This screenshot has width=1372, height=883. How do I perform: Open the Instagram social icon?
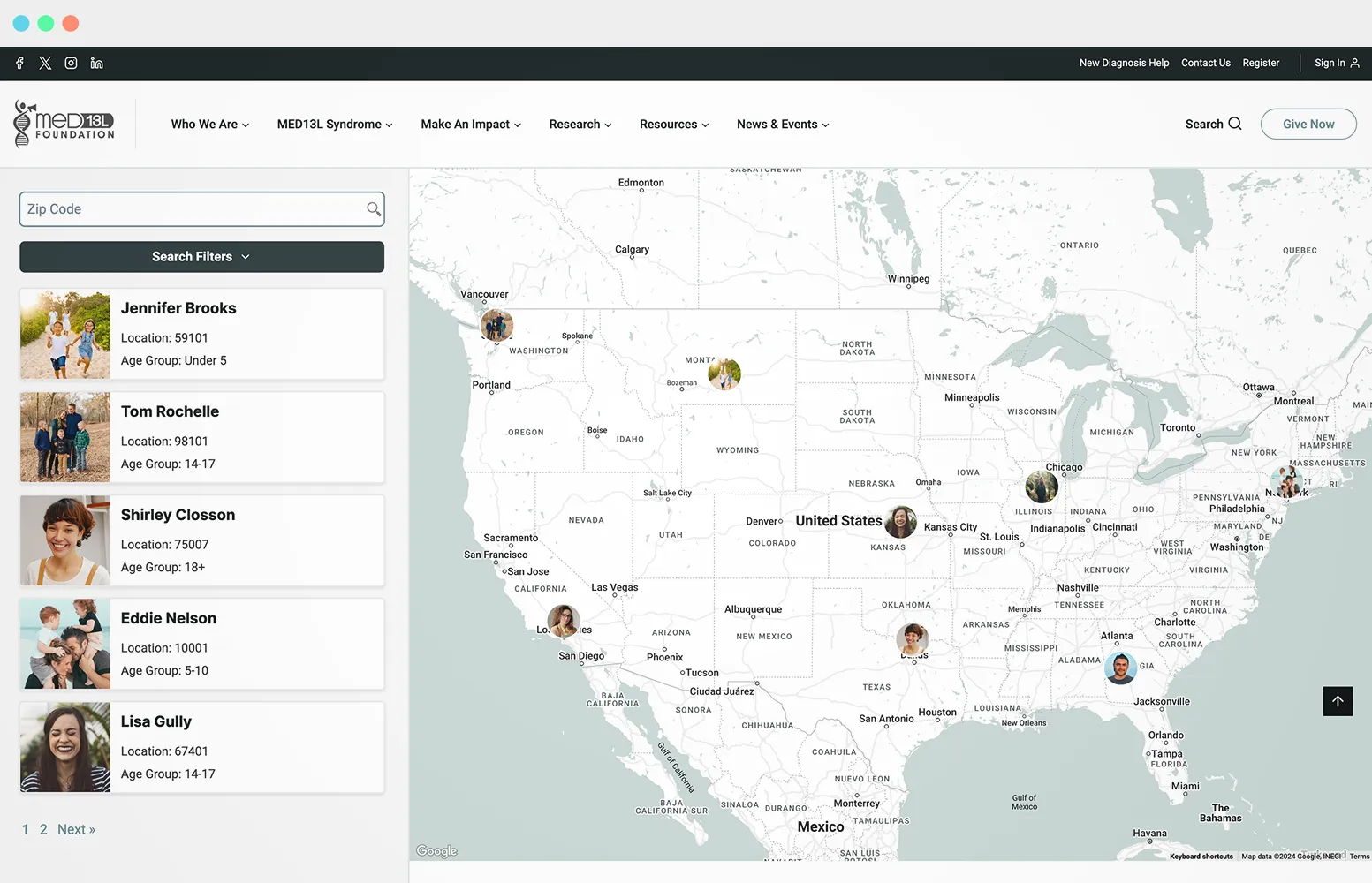click(71, 63)
